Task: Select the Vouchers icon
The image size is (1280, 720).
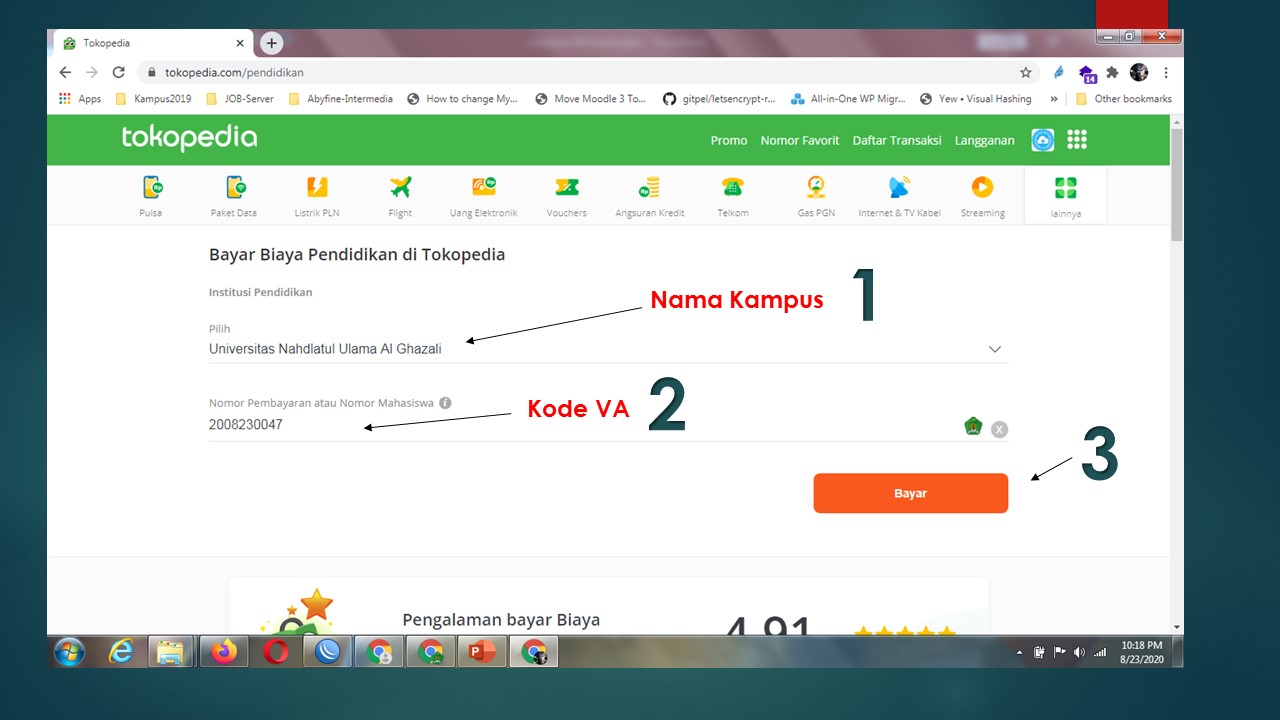Action: coord(566,188)
